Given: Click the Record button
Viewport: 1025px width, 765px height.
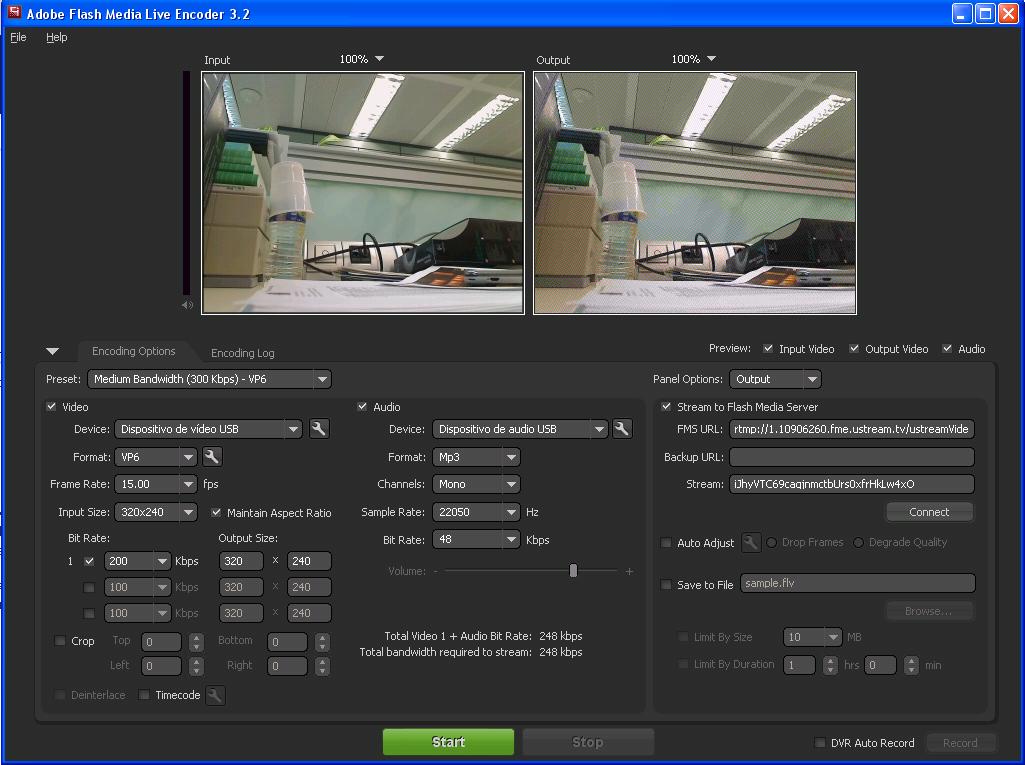Looking at the screenshot, I should coord(960,743).
